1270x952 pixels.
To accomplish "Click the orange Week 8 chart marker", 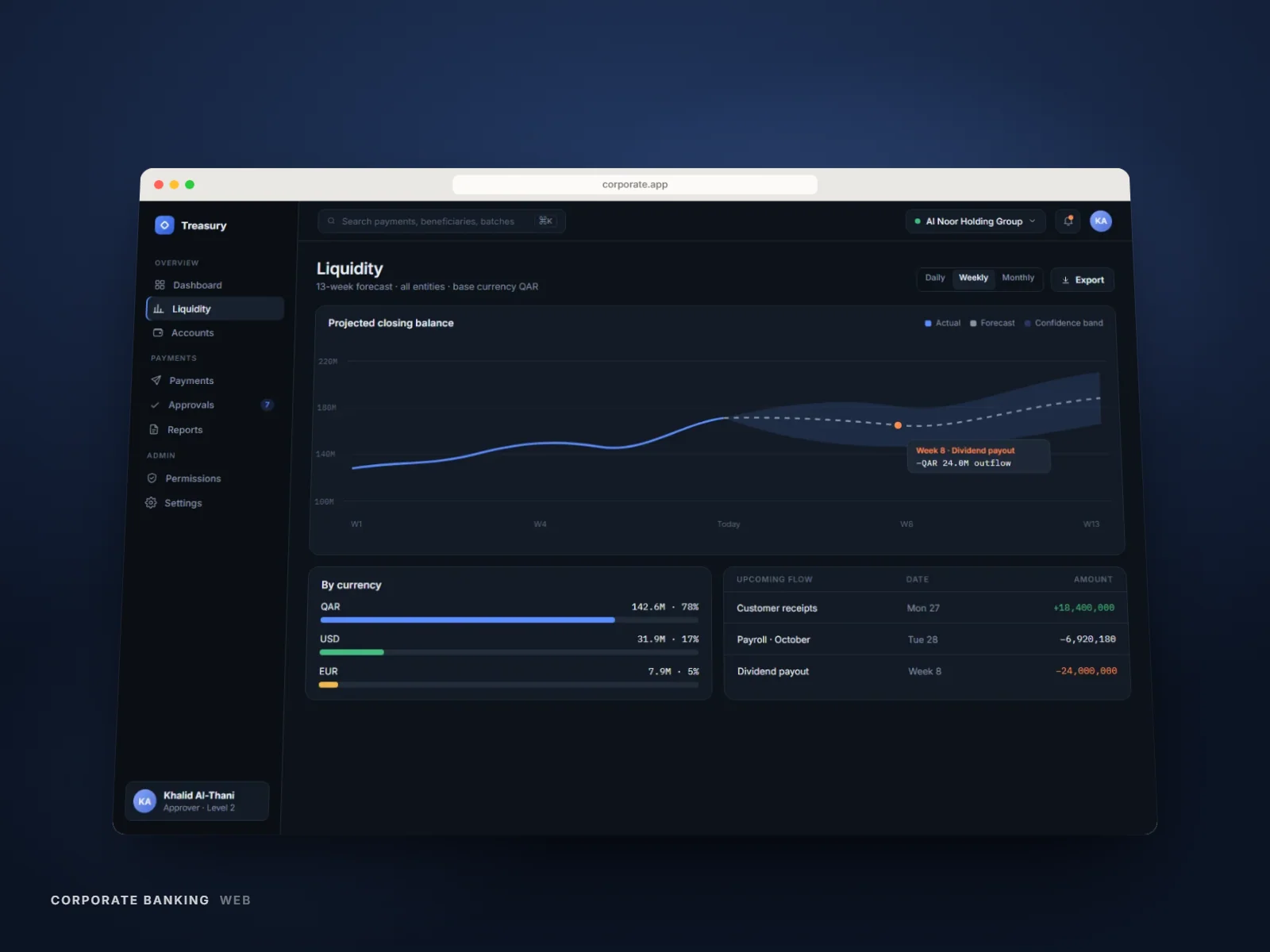I will (x=898, y=425).
